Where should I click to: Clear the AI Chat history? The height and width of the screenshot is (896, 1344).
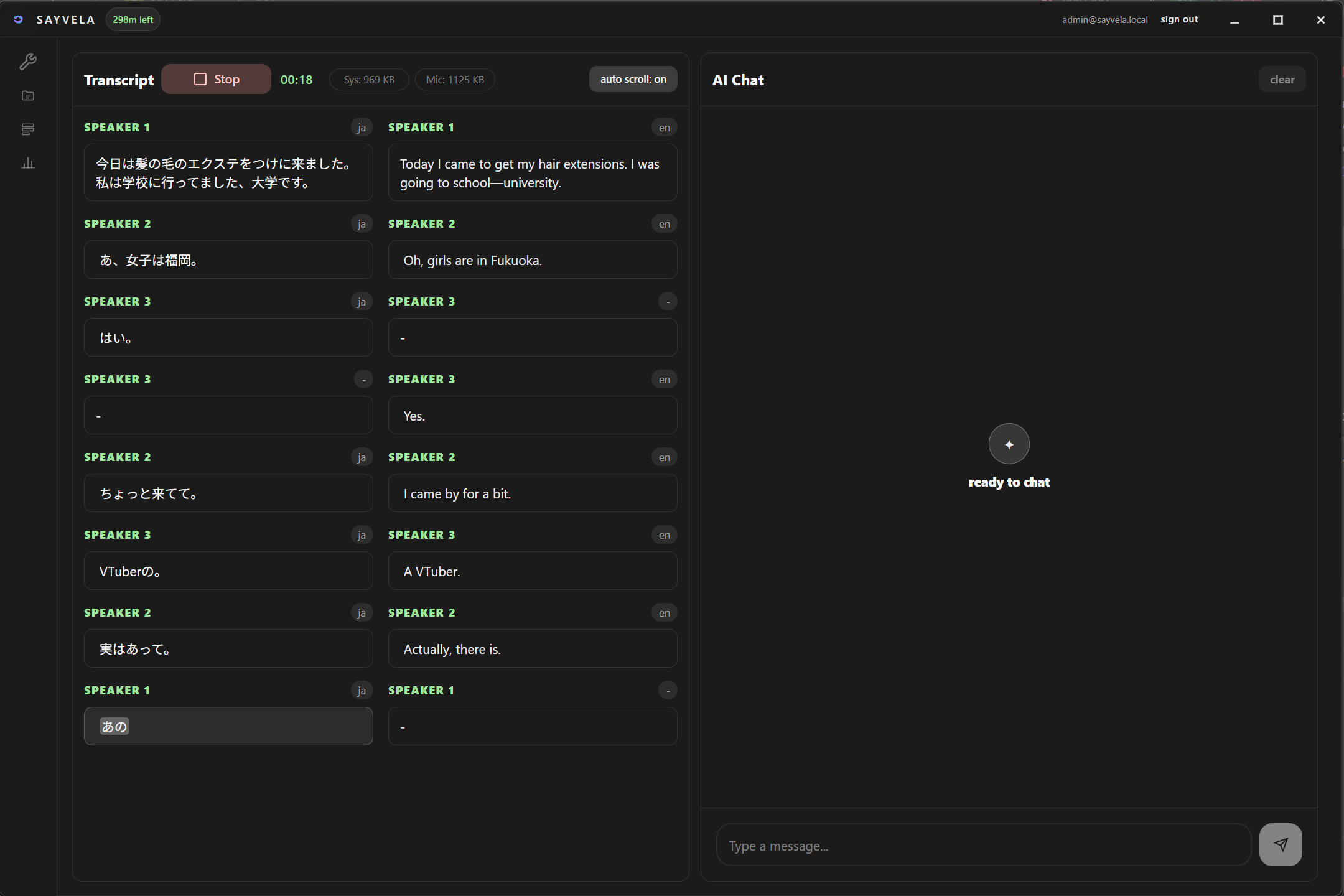1282,79
